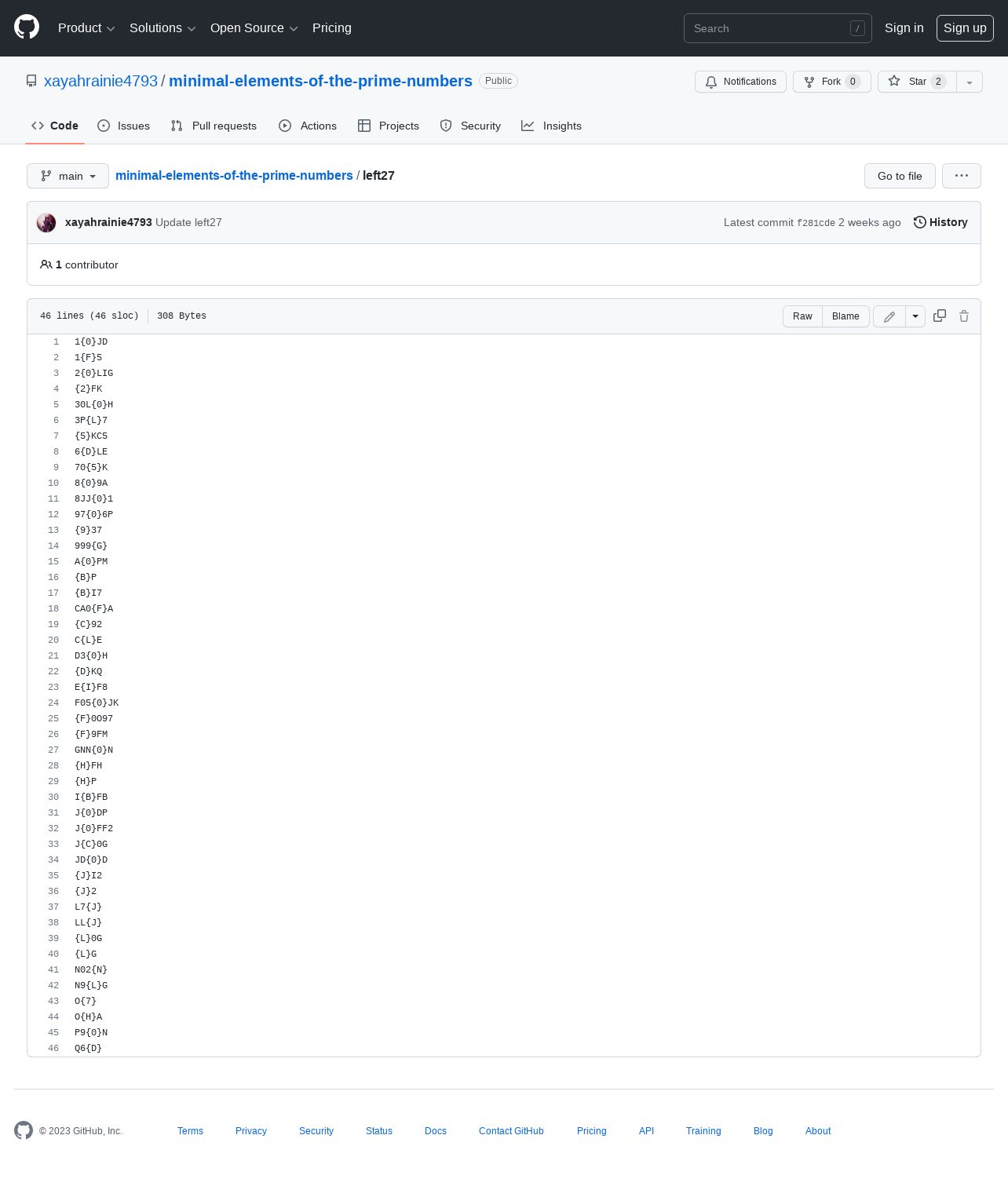Open the Blame view
This screenshot has height=1179, width=1008.
point(845,316)
